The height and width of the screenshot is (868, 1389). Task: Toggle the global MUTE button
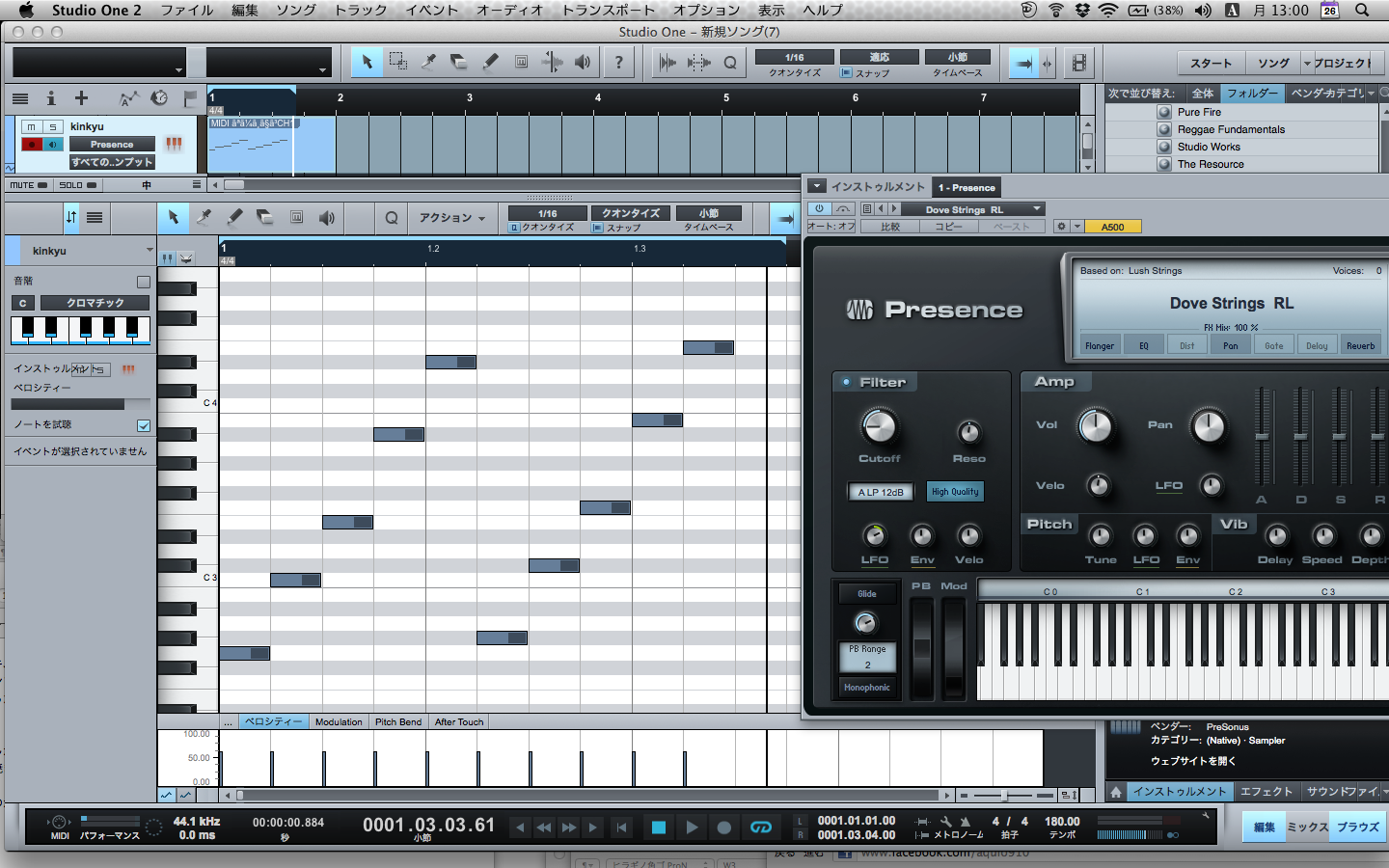[x=28, y=185]
